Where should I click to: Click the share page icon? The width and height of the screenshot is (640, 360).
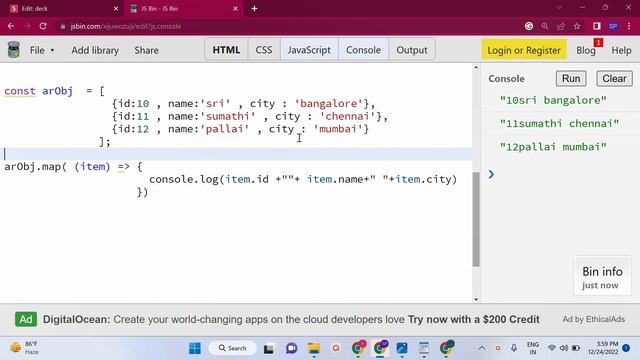tap(561, 26)
